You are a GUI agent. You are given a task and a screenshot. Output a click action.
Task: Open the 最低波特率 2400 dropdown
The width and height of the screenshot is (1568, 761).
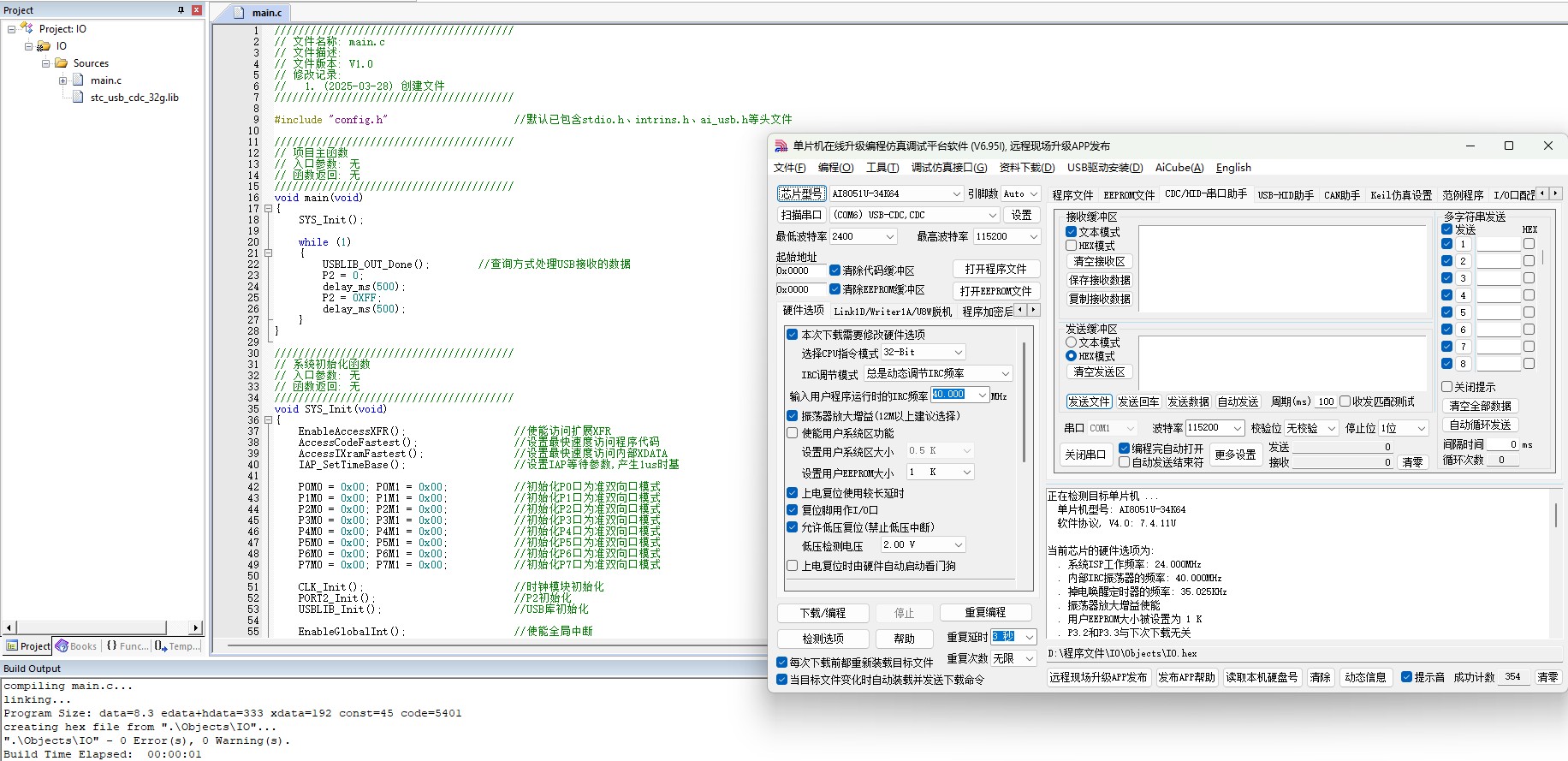(863, 236)
